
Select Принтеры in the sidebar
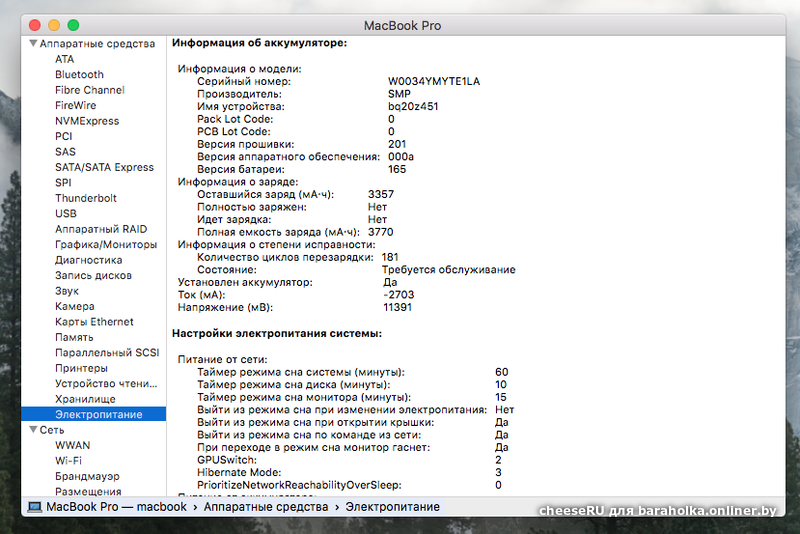click(x=81, y=368)
